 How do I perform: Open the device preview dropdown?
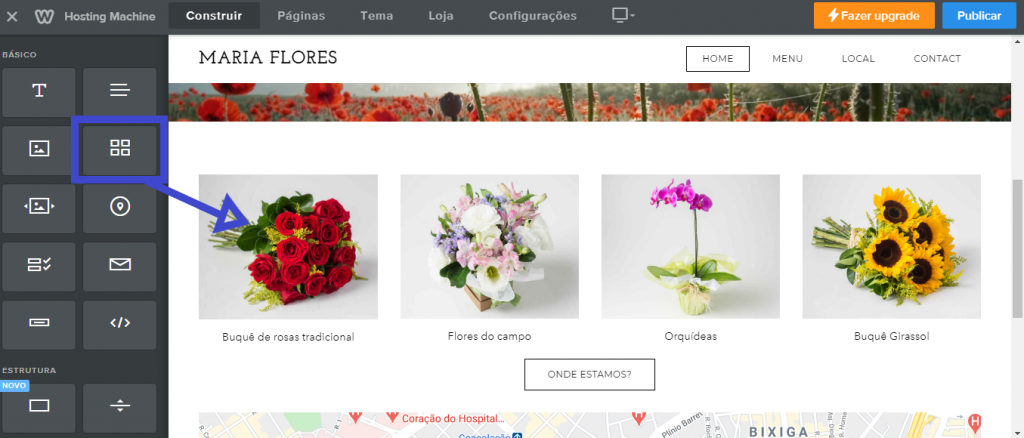coord(623,16)
